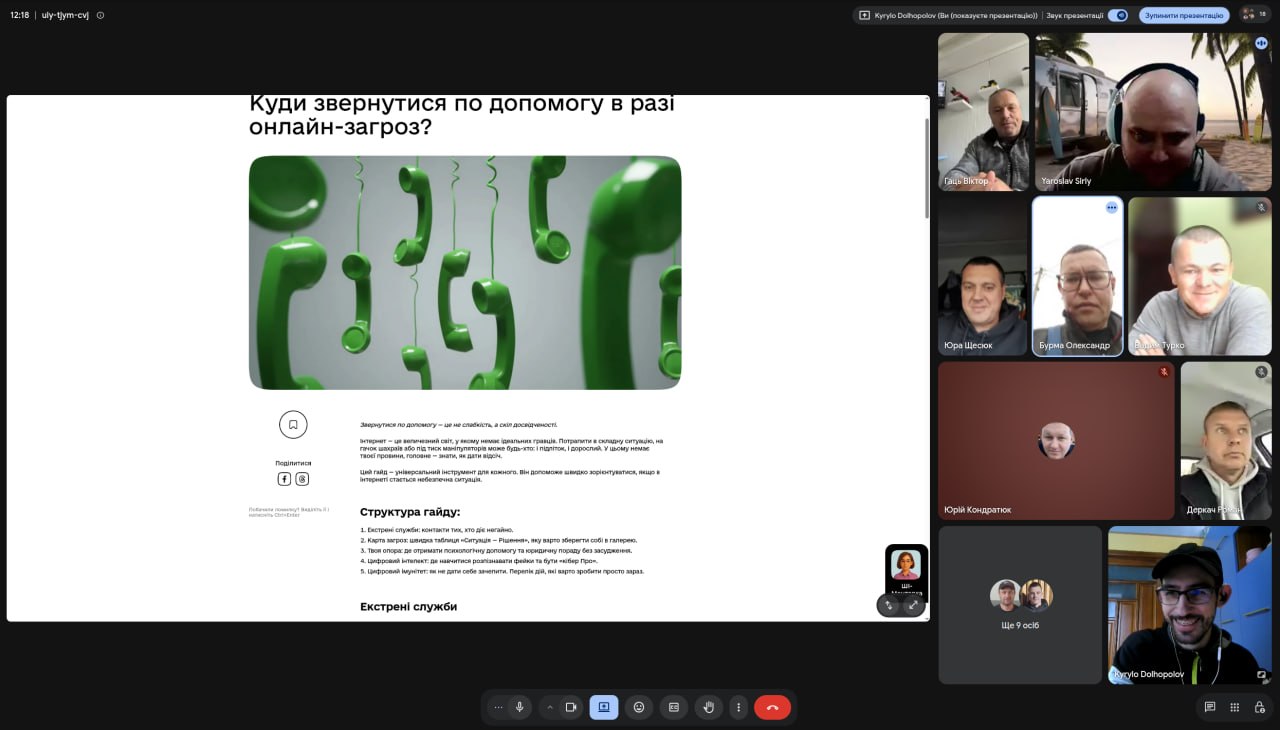Screen dimensions: 1280x730
Task: Open options dots on Бурма Олександр tile
Action: pyautogui.click(x=1111, y=207)
